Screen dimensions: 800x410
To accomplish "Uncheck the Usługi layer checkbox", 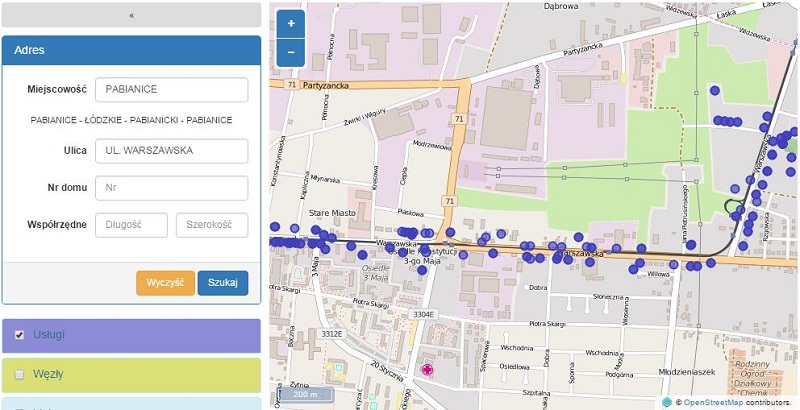I will pos(19,335).
